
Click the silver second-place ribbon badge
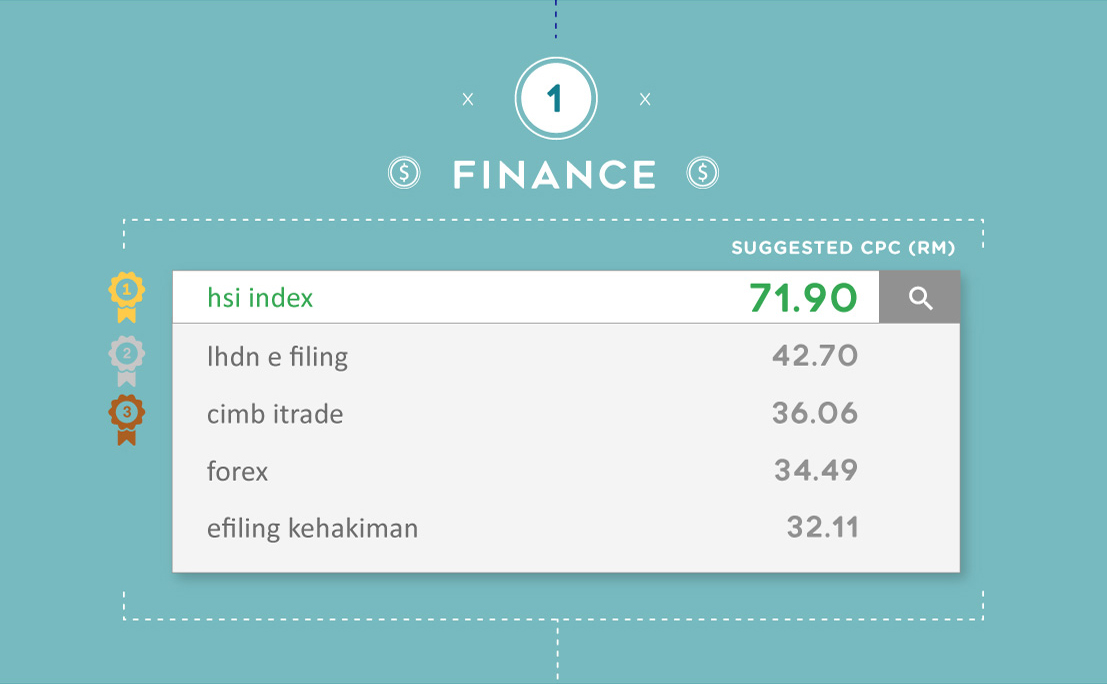pyautogui.click(x=126, y=361)
